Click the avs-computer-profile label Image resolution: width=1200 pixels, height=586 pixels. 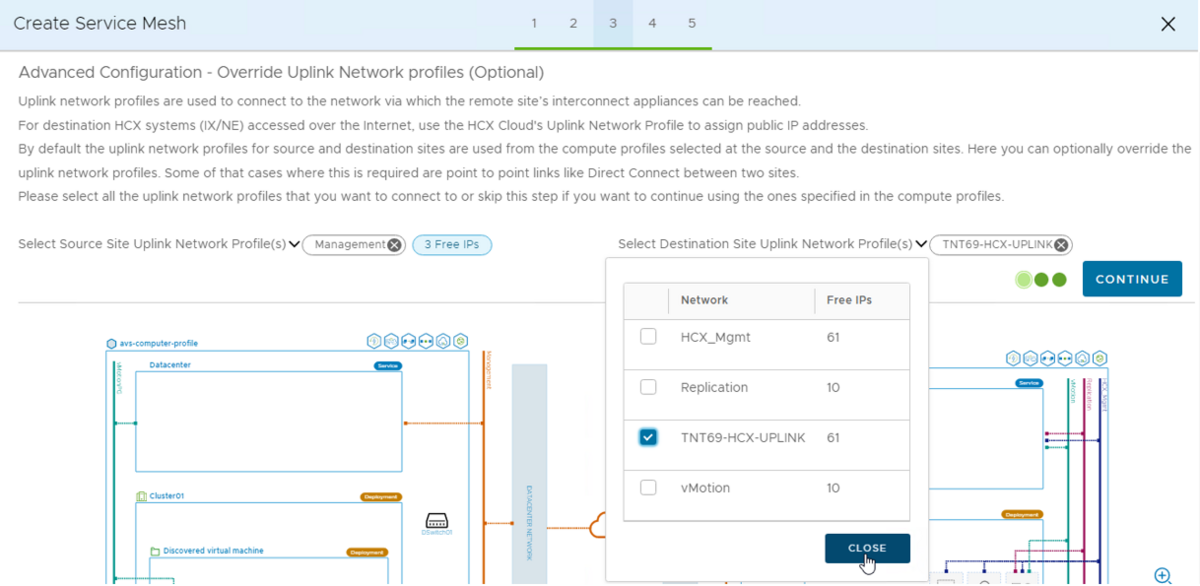[159, 343]
